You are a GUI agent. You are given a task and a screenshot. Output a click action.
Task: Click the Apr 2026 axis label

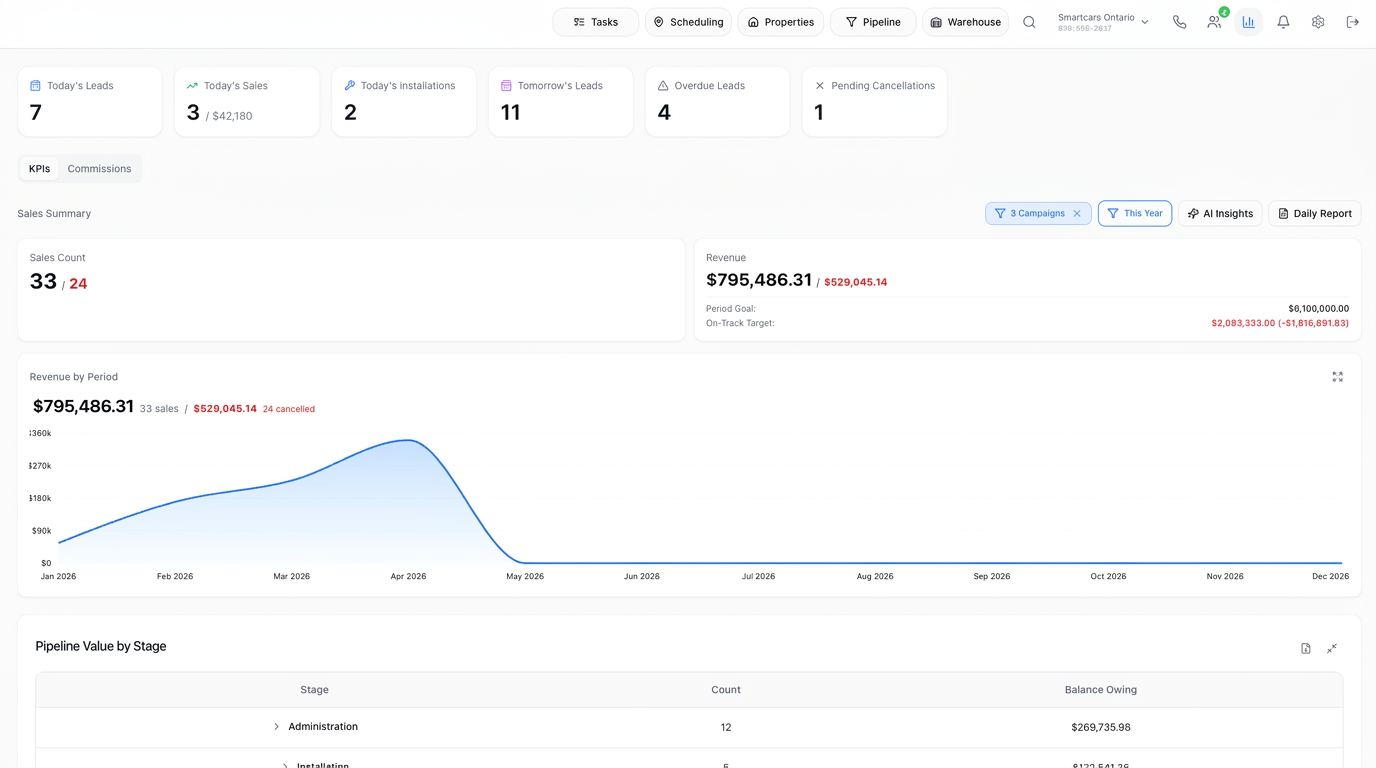(408, 577)
